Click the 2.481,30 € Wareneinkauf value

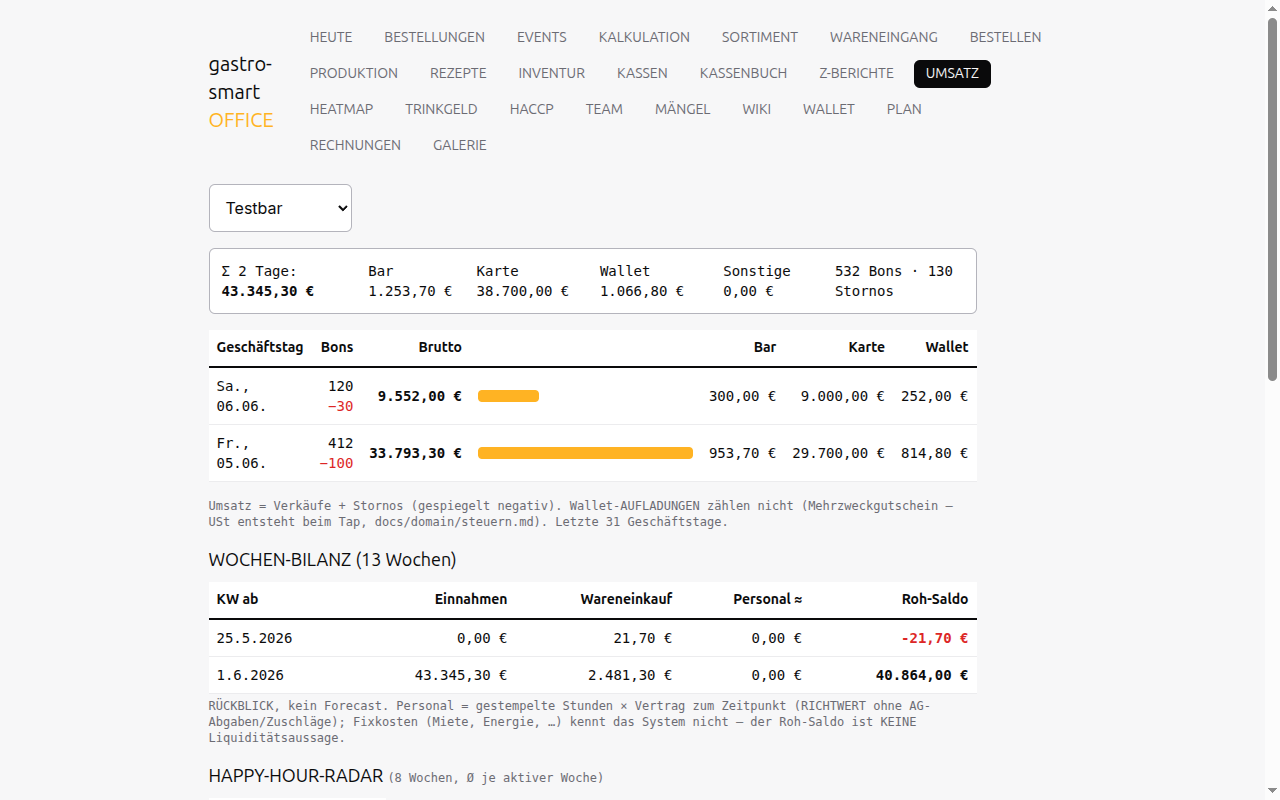click(630, 675)
